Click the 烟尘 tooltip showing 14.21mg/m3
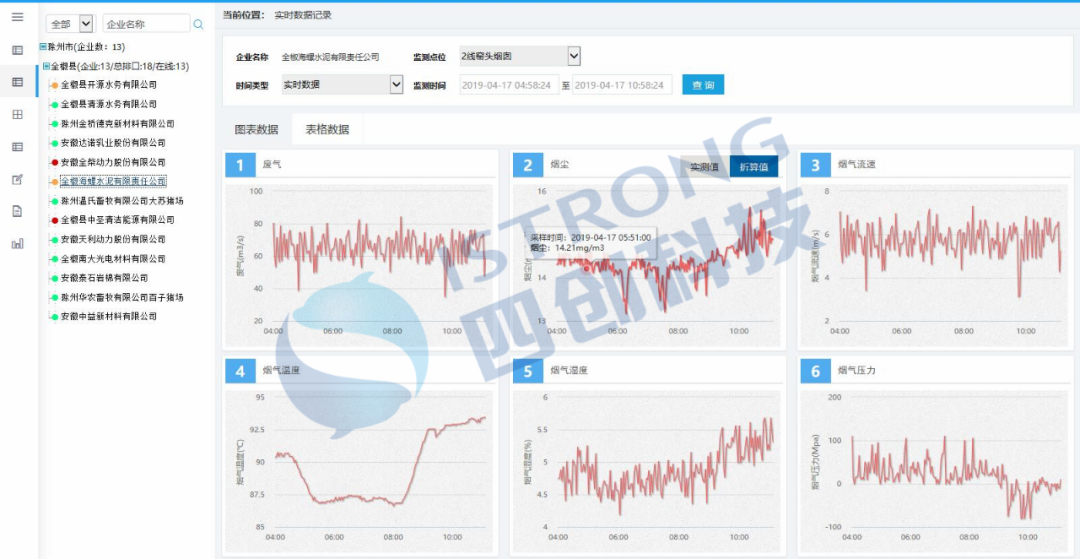The height and width of the screenshot is (559, 1080). click(x=591, y=242)
